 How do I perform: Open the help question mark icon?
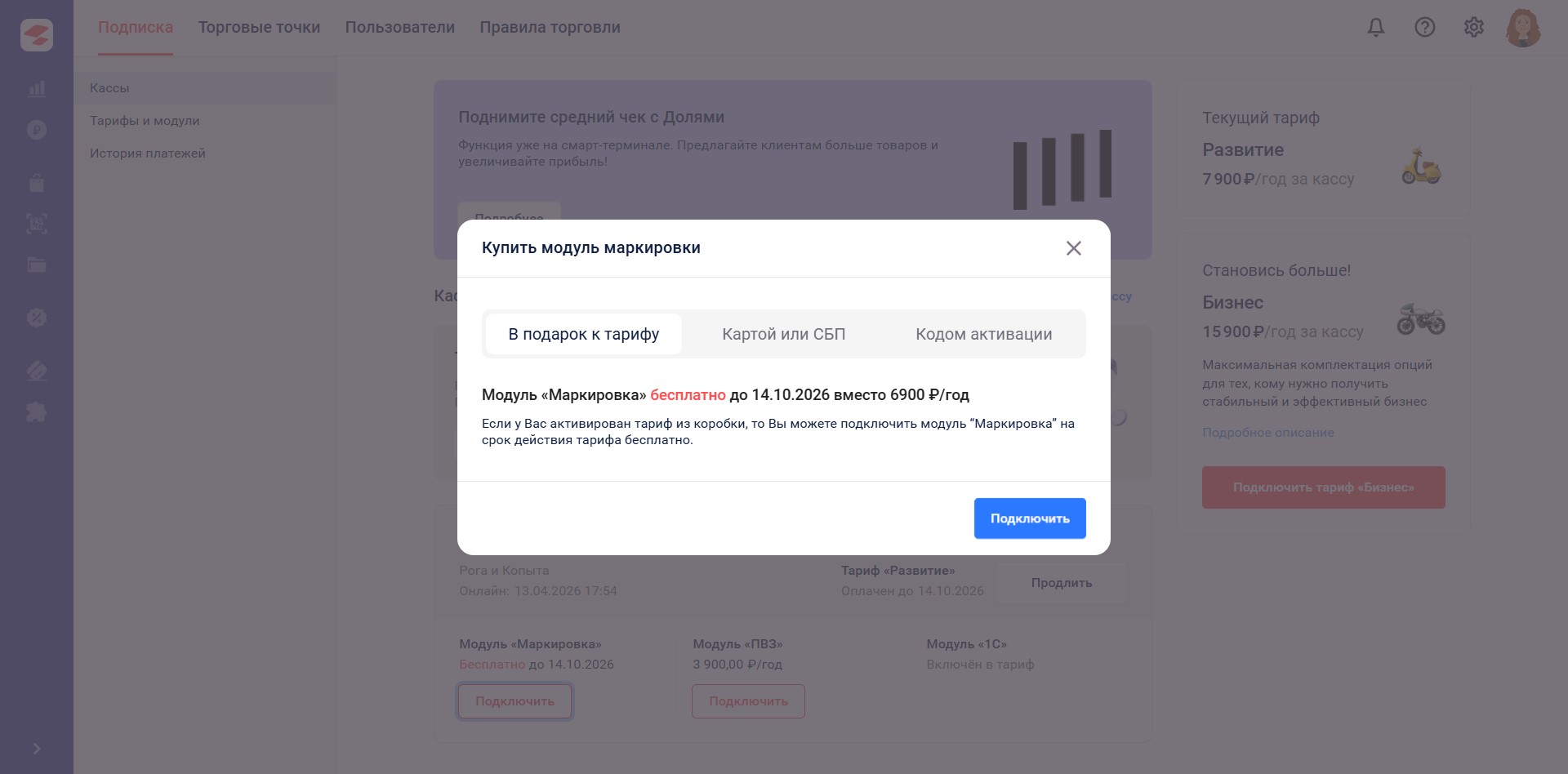[x=1425, y=28]
